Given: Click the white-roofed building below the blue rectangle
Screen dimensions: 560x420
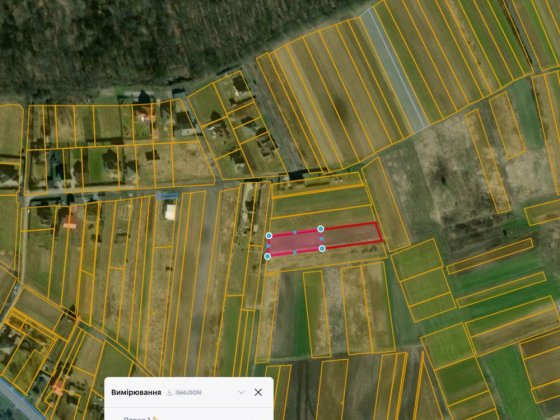Looking at the screenshot, I should [170, 212].
